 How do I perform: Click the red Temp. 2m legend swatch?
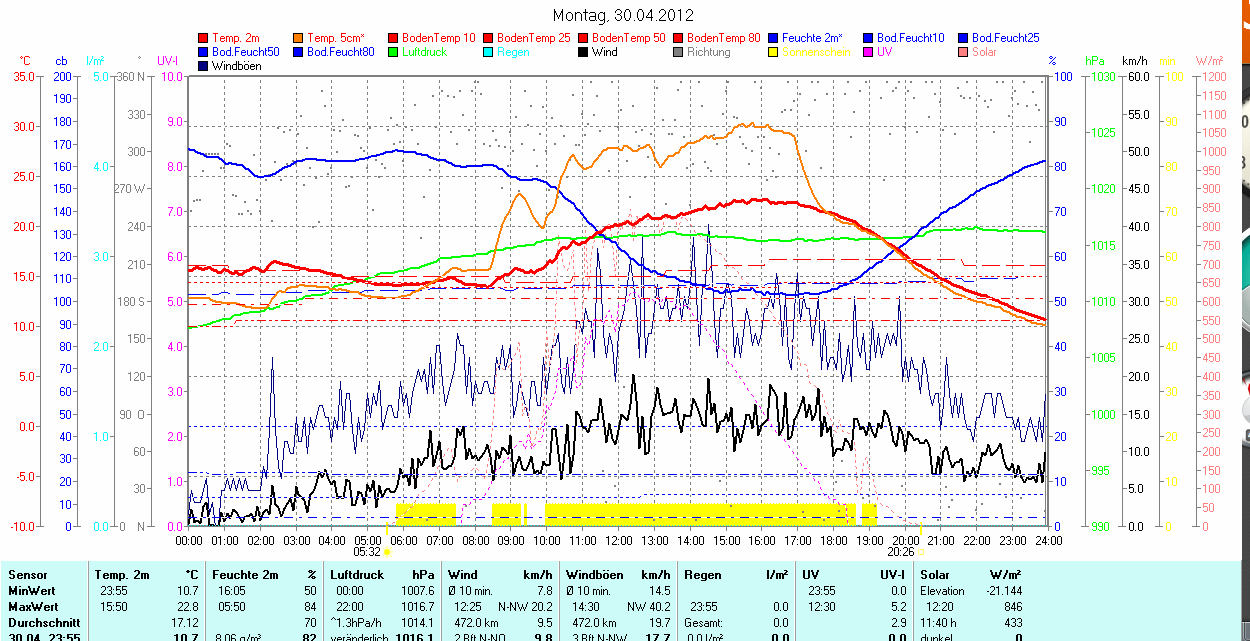[204, 38]
